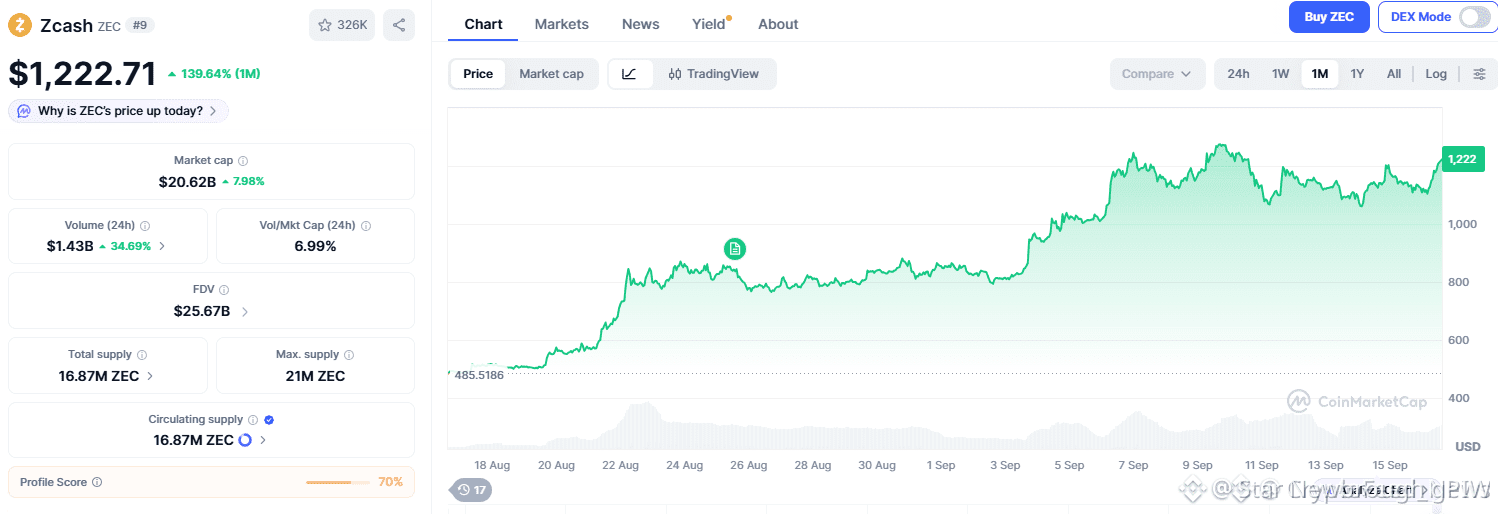1498x514 pixels.
Task: Click the Profile Score info icon
Action: (97, 482)
